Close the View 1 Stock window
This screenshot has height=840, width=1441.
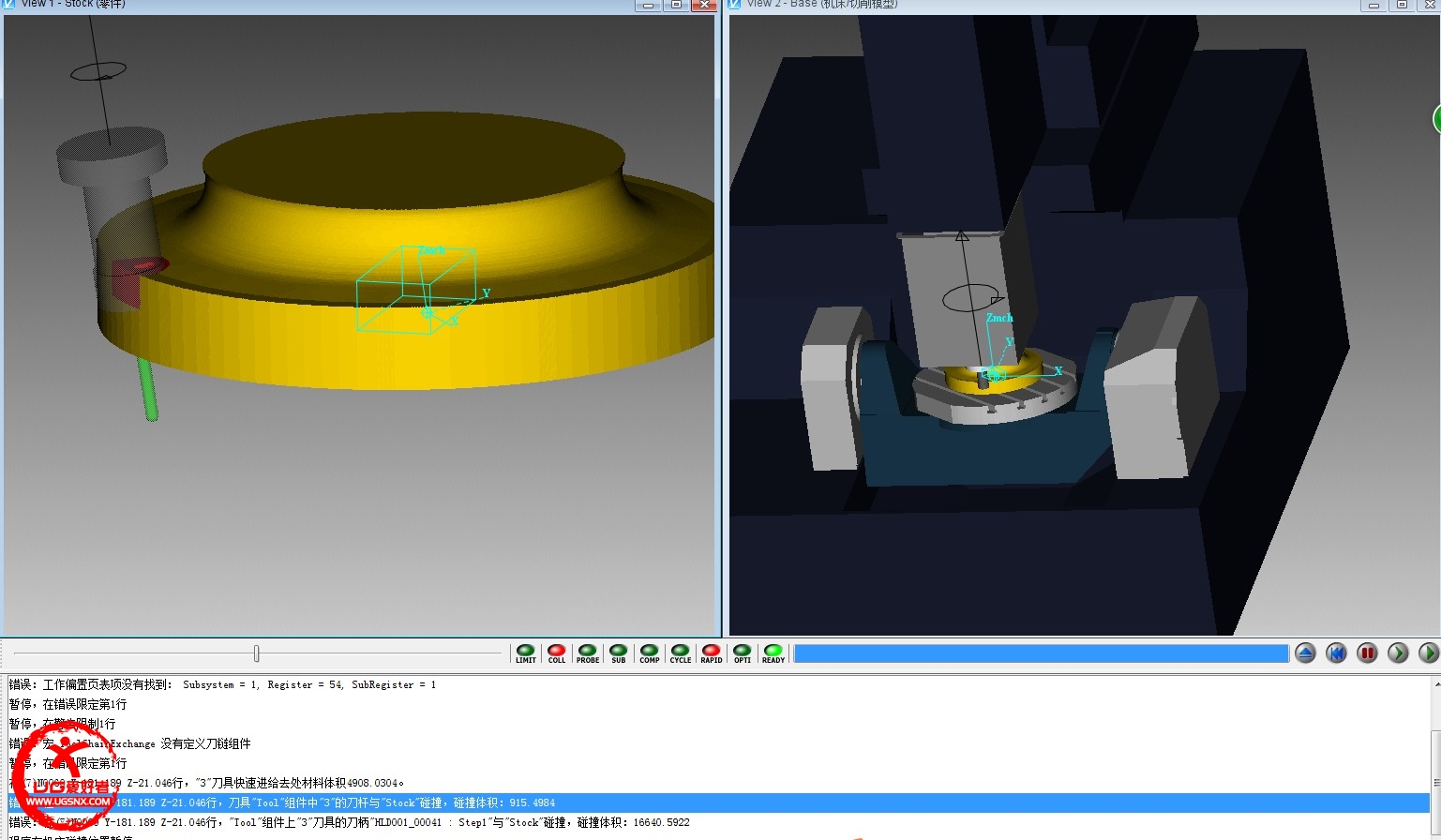tap(704, 5)
